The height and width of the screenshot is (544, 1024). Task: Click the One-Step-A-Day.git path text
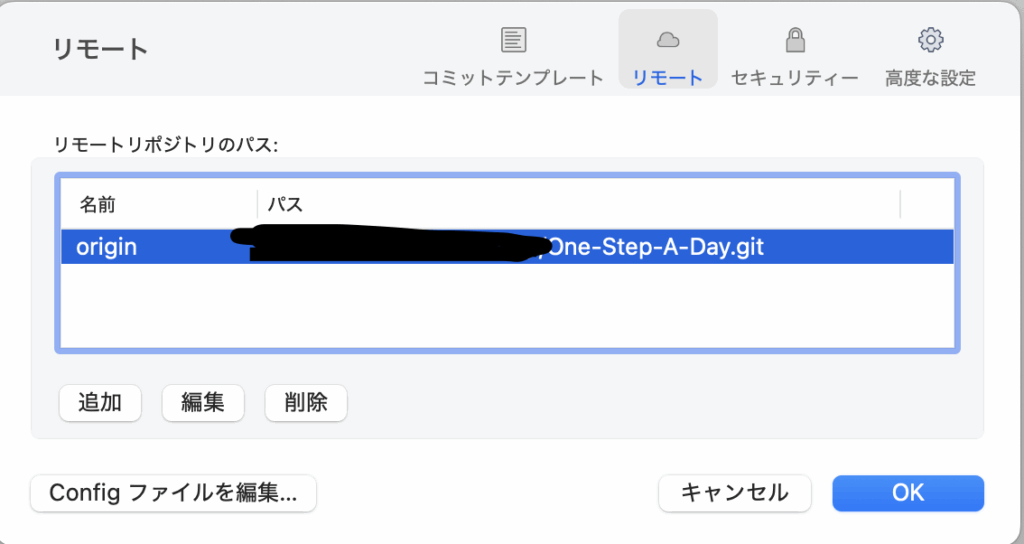[657, 247]
